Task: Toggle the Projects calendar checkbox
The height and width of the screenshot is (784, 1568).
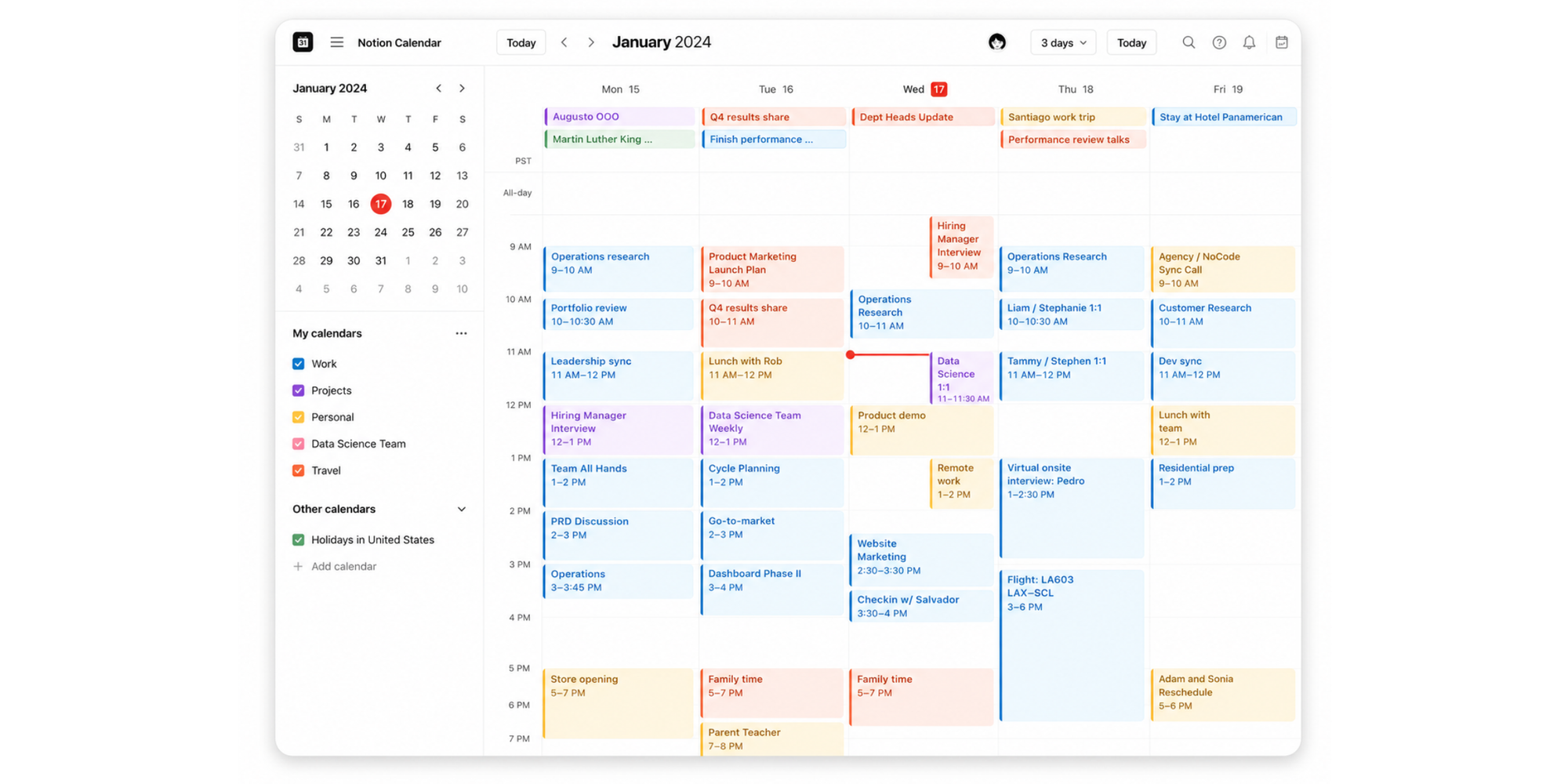Action: (x=298, y=390)
